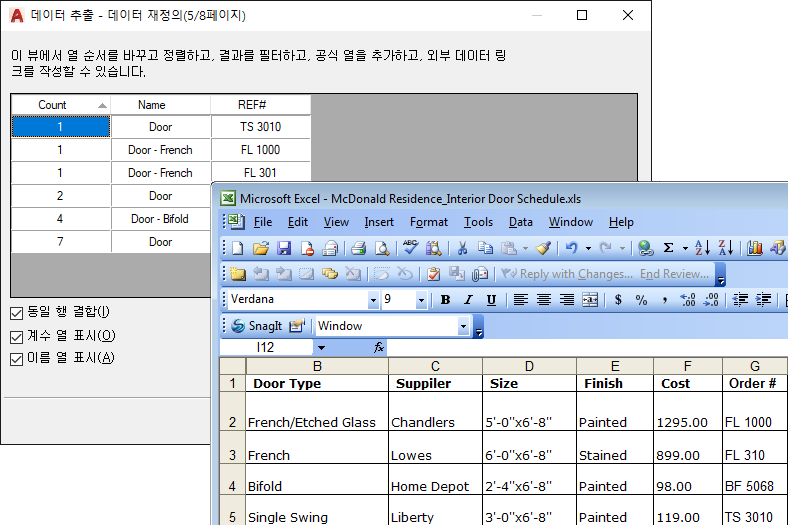
Task: Open the File menu in Excel
Action: 262,222
